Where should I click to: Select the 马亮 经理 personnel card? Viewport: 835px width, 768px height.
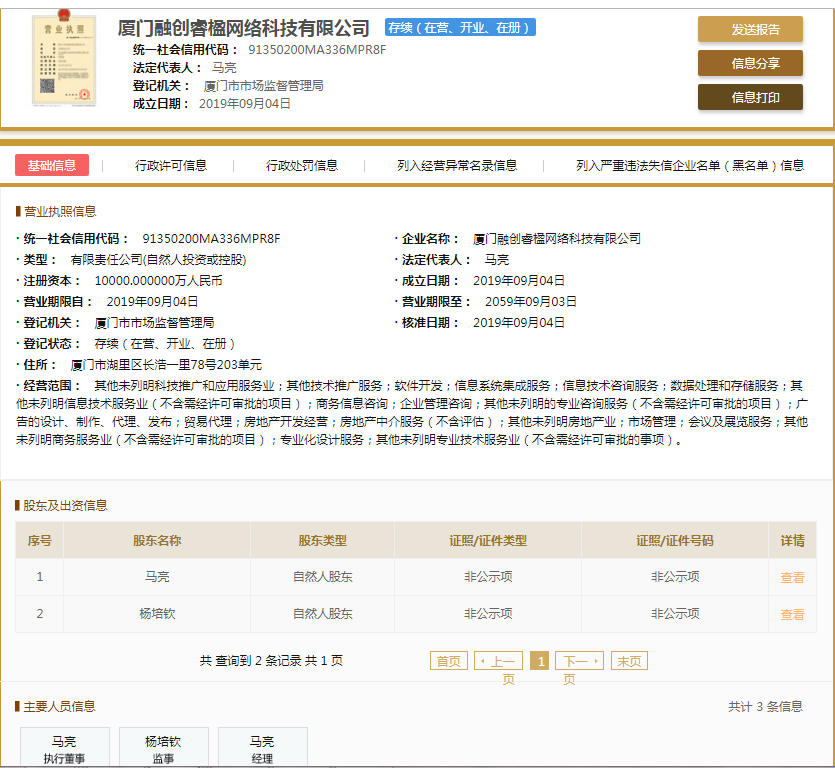point(262,749)
